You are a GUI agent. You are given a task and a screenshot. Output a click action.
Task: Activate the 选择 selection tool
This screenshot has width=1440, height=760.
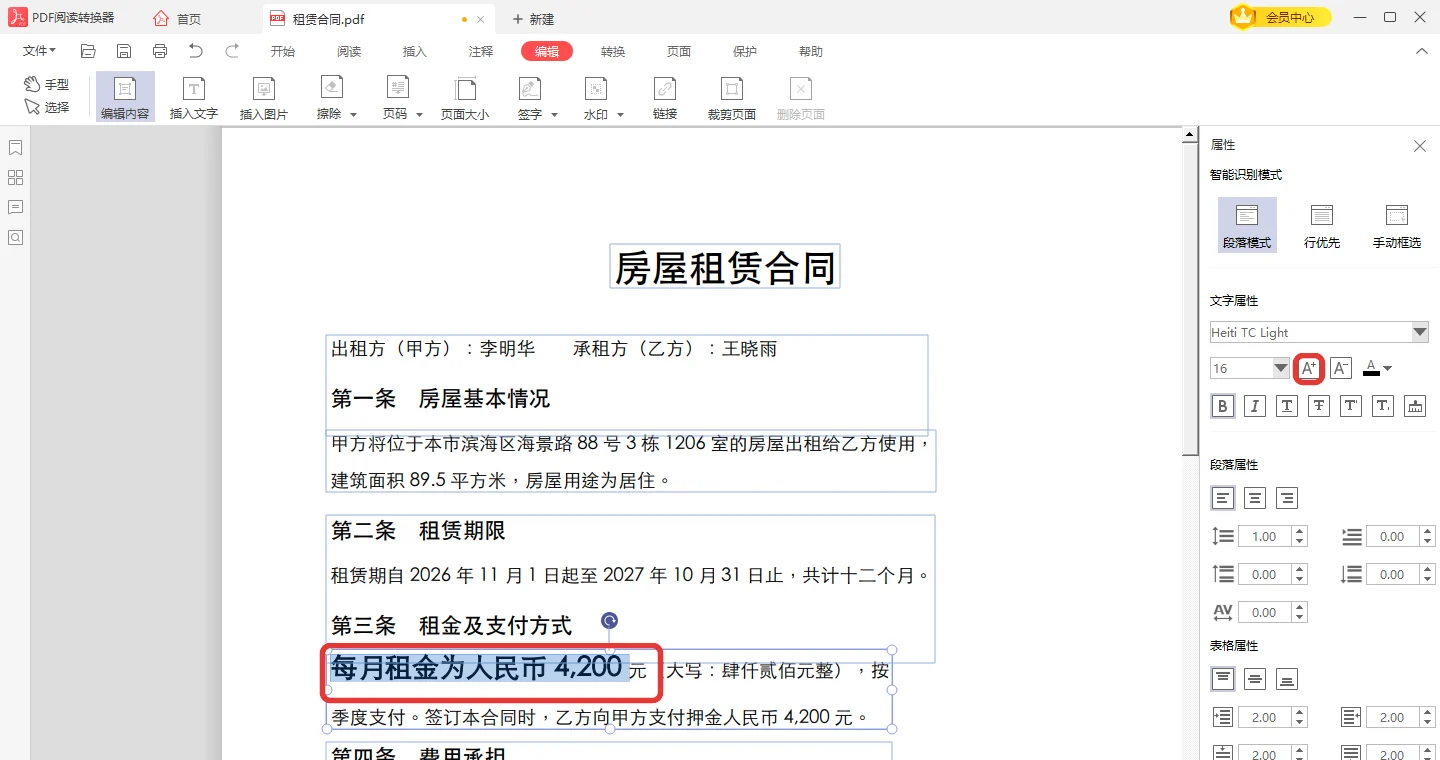pos(47,107)
